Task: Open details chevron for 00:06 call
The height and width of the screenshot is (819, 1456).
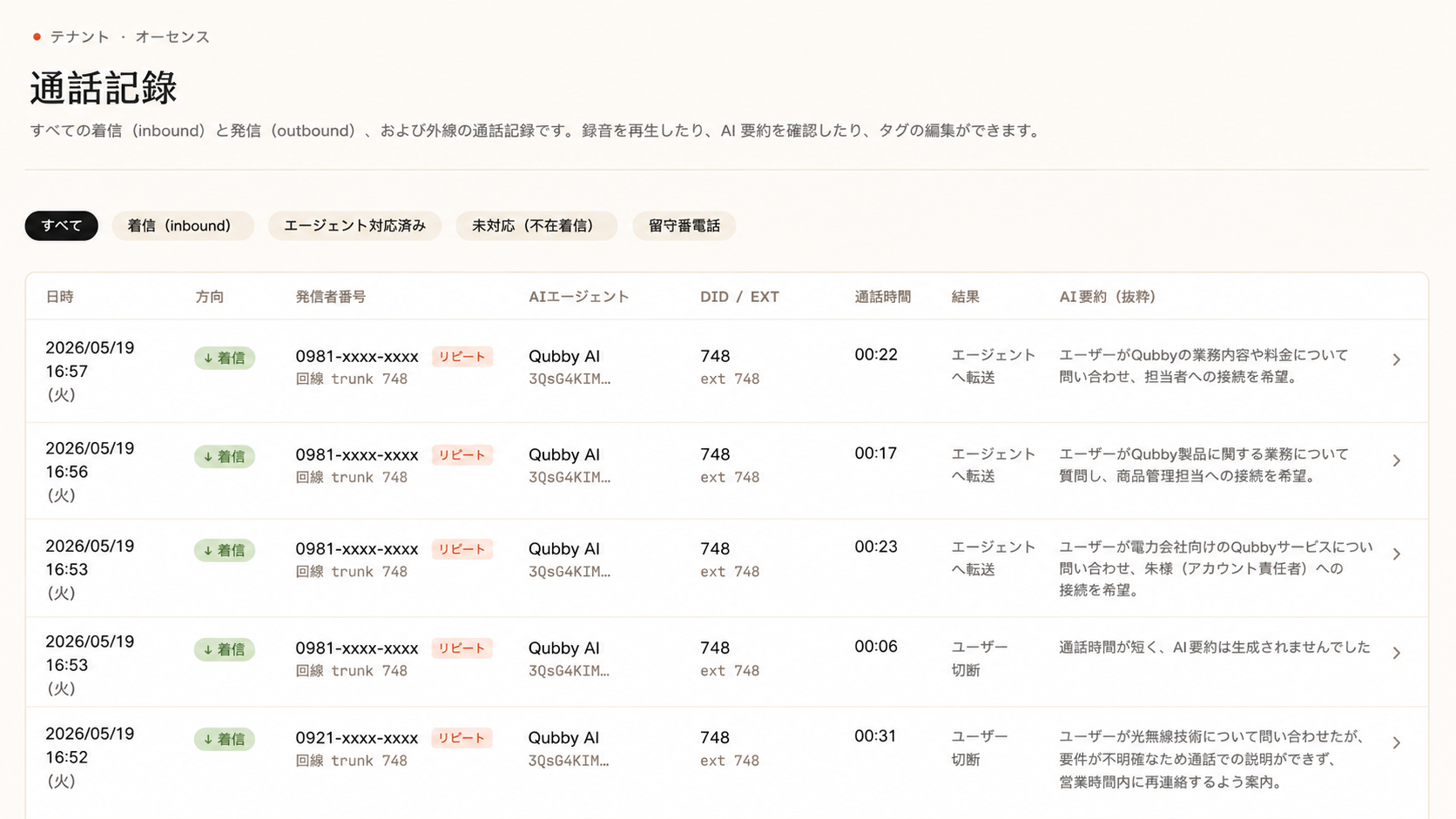Action: pos(1396,654)
